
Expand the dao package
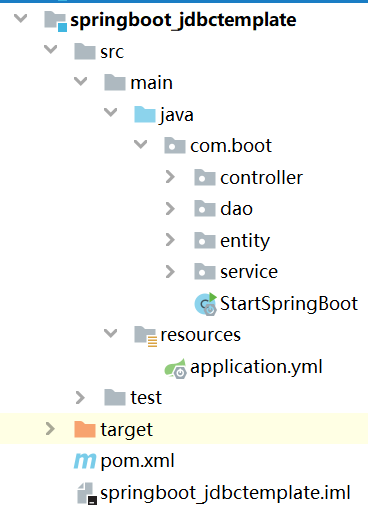tap(170, 209)
